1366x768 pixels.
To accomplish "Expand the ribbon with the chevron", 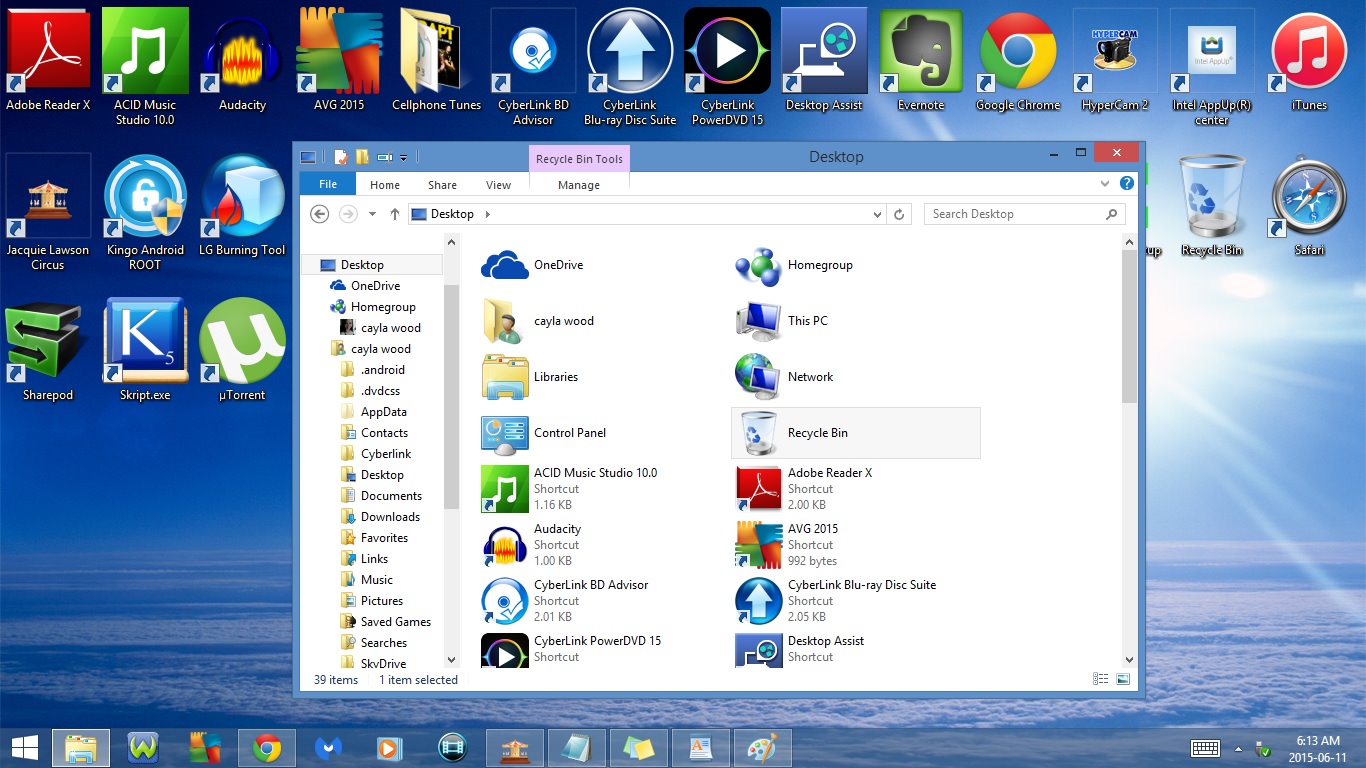I will 1105,184.
